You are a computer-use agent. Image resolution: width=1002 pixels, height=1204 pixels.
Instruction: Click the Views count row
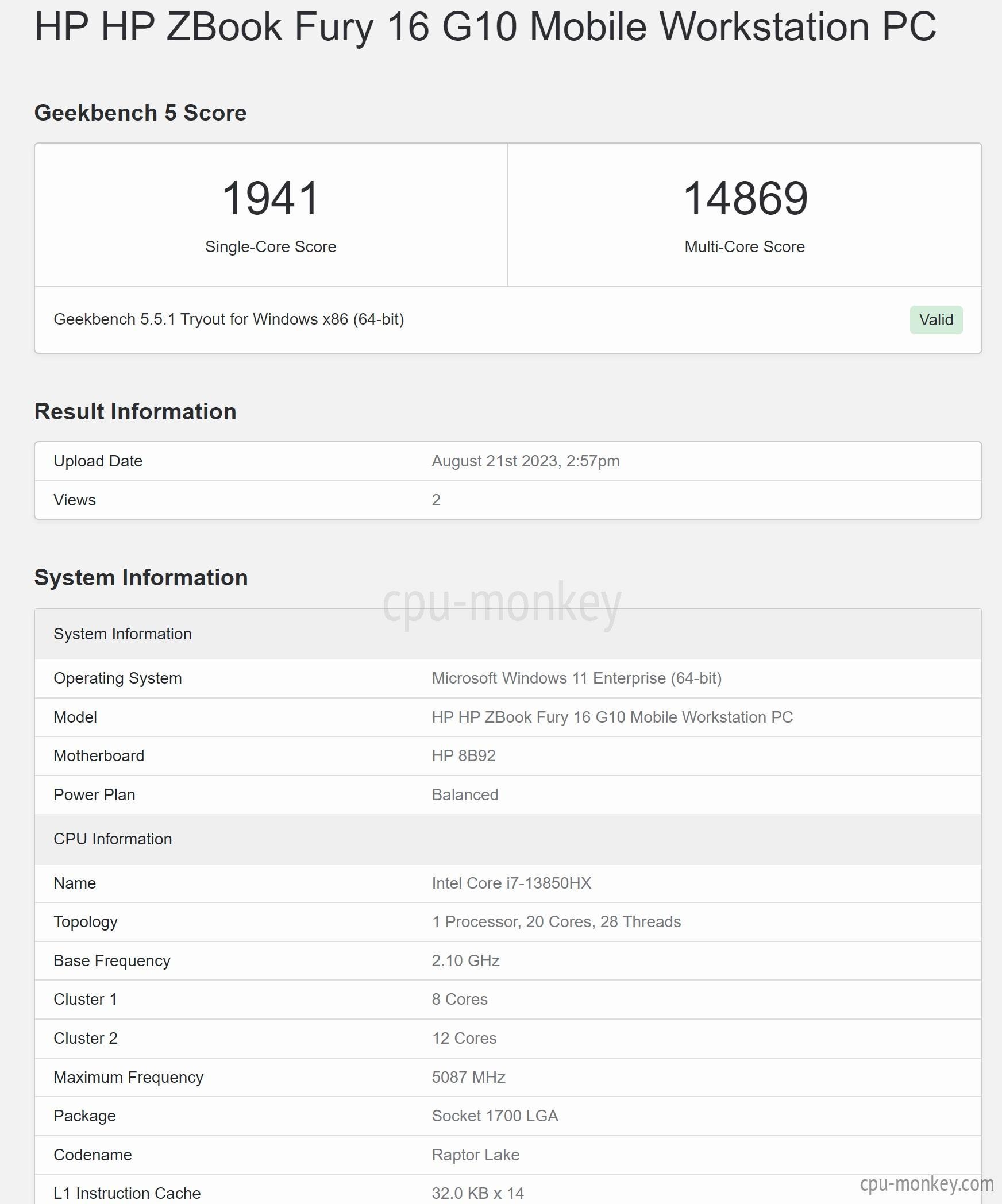coord(508,500)
